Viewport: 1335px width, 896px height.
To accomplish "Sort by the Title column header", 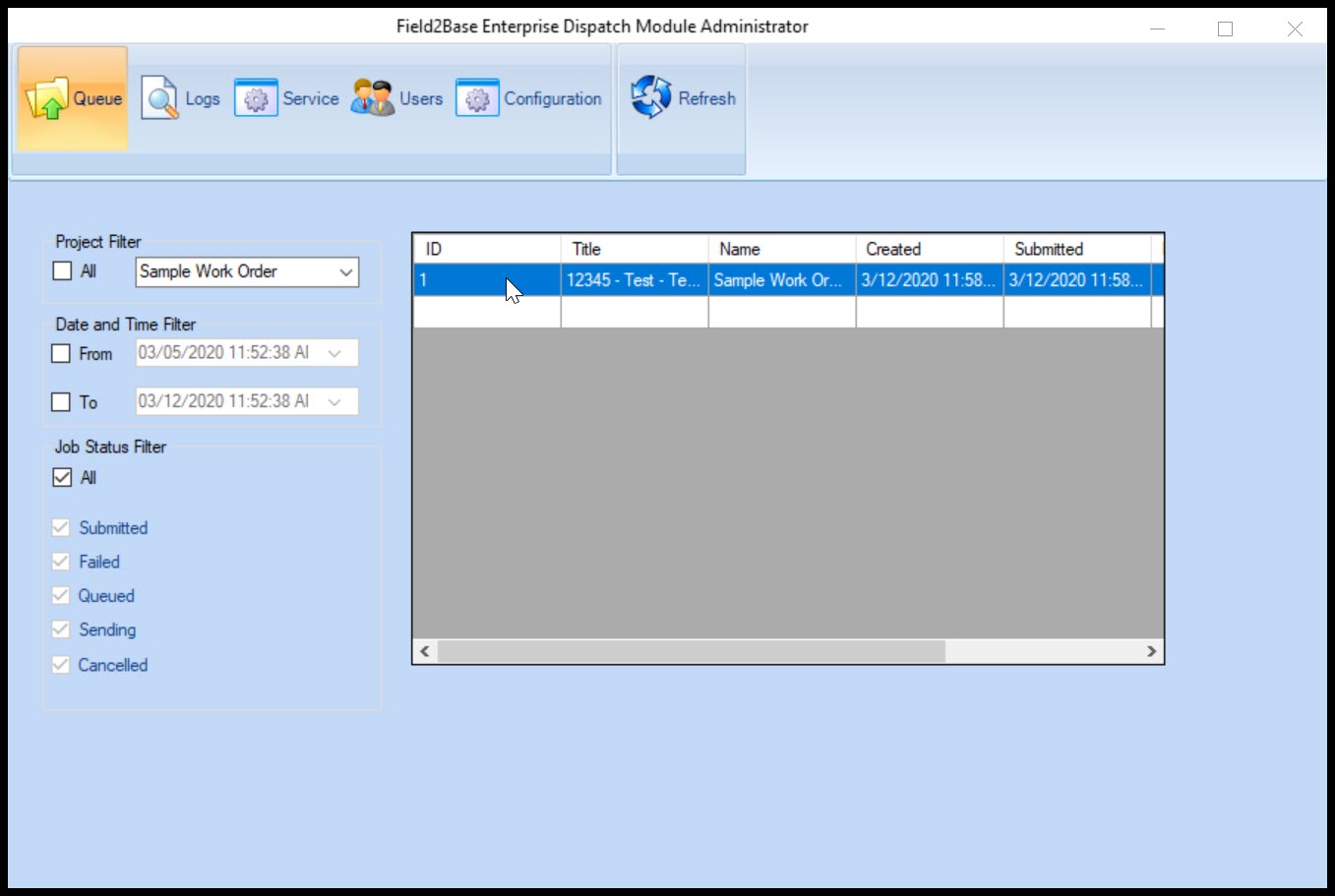I will [x=635, y=249].
